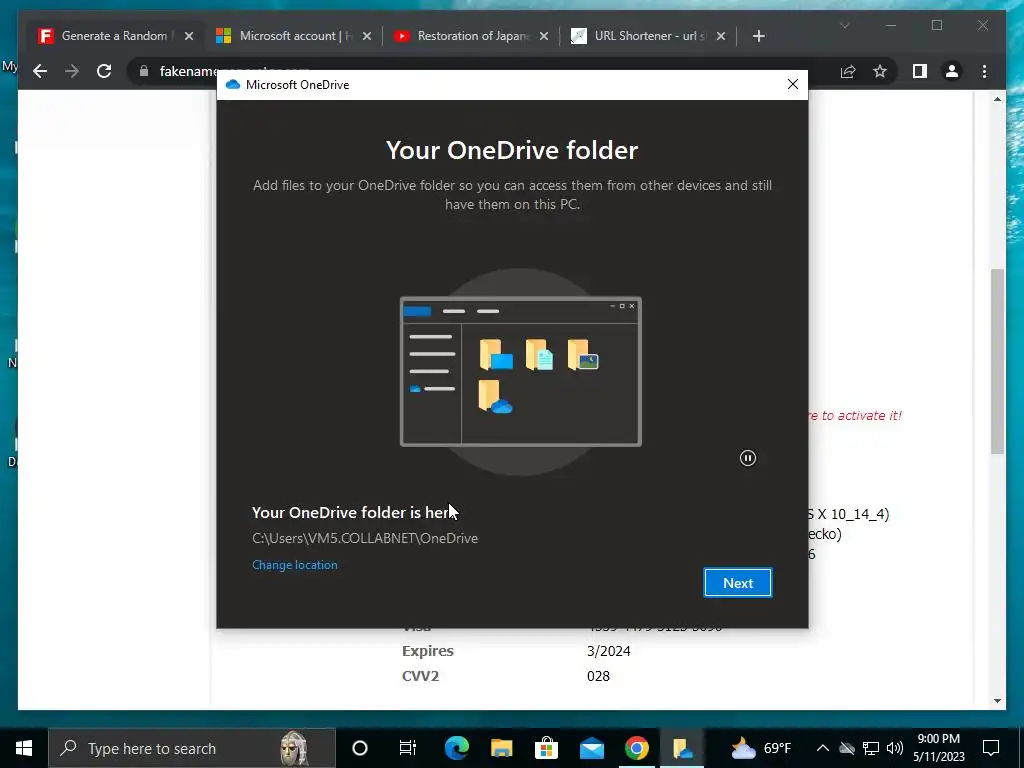
Task: Click the scrollbar down arrow in Chrome
Action: [997, 701]
